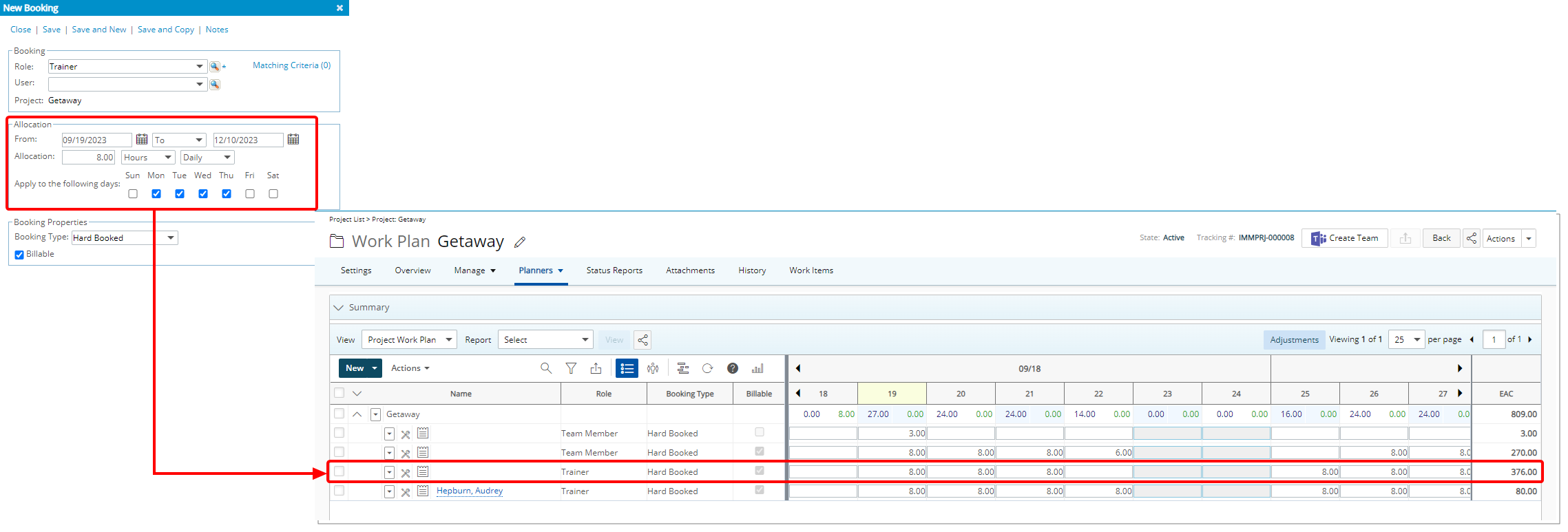This screenshot has height=532, width=1568.
Task: Click tools icon in 3.00 EAC row
Action: coord(406,434)
